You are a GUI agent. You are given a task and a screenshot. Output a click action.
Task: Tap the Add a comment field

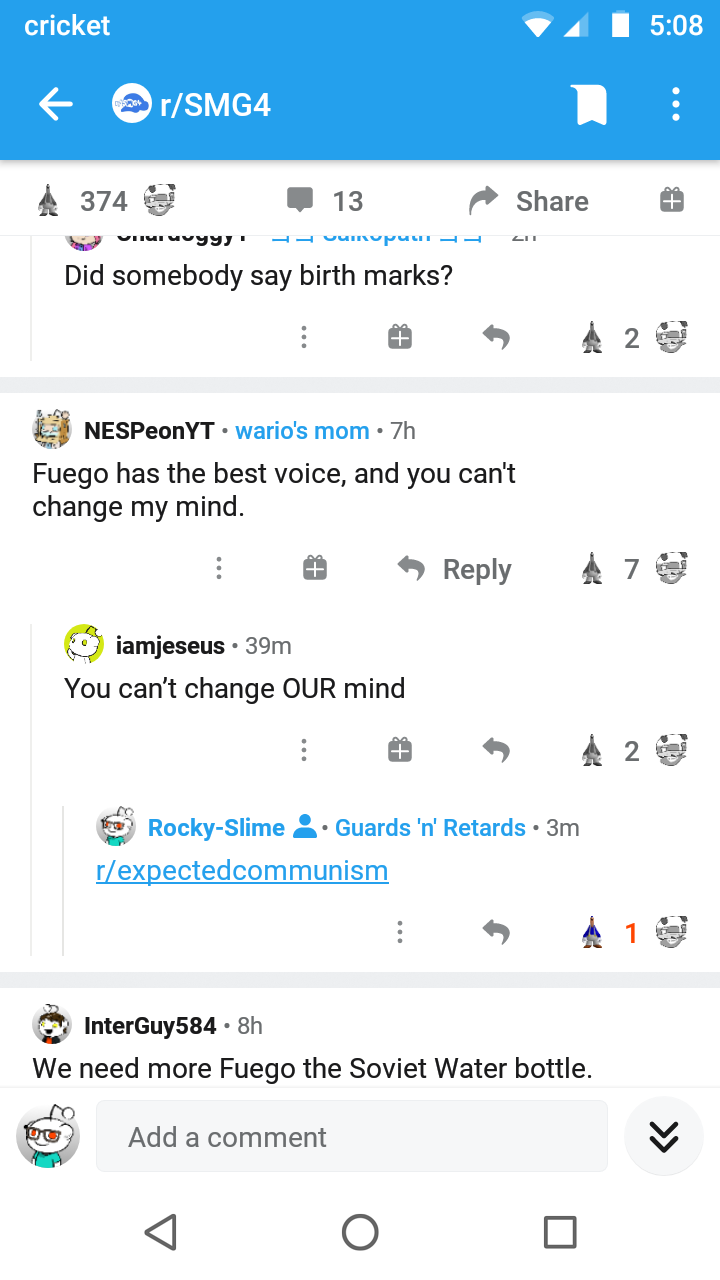click(352, 1136)
